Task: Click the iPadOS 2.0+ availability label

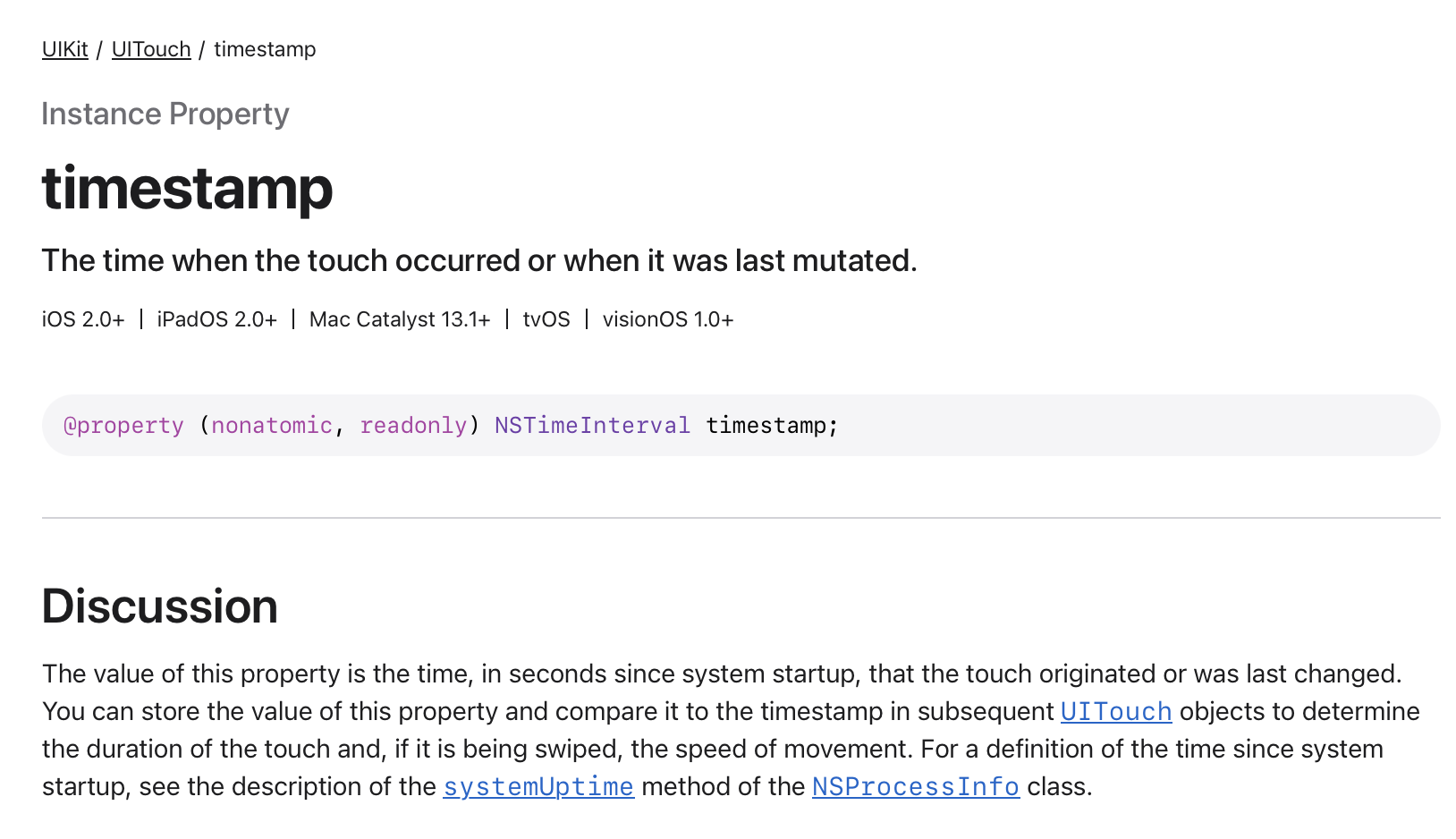Action: pyautogui.click(x=217, y=319)
